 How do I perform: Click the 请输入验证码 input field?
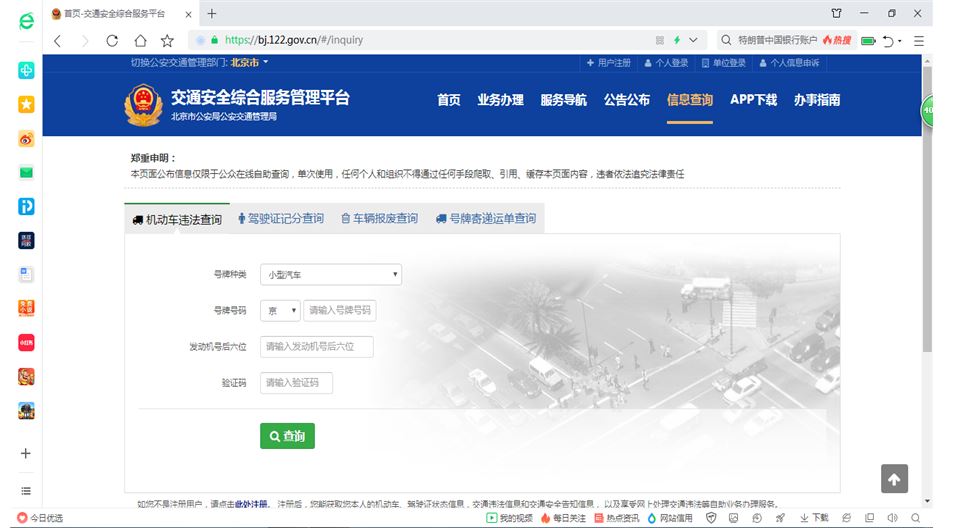[296, 383]
